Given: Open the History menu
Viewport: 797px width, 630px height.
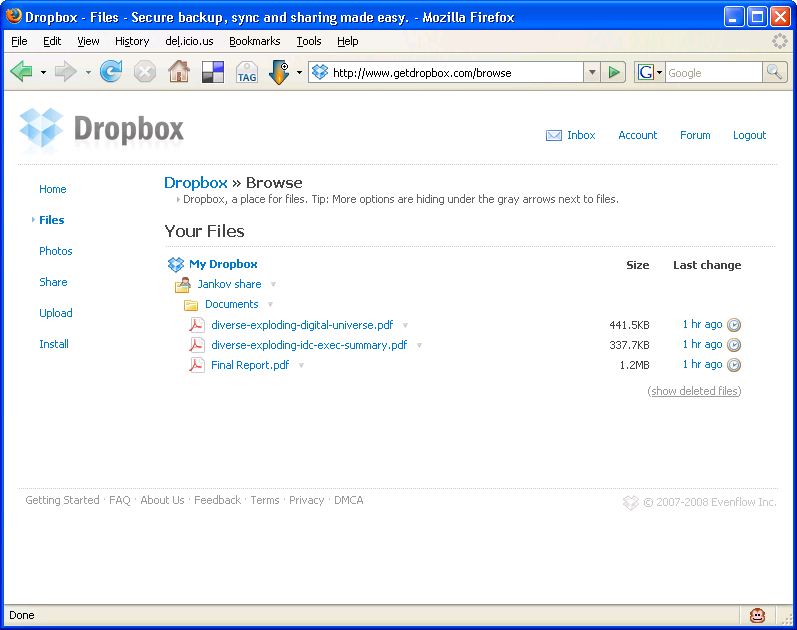Looking at the screenshot, I should tap(132, 41).
